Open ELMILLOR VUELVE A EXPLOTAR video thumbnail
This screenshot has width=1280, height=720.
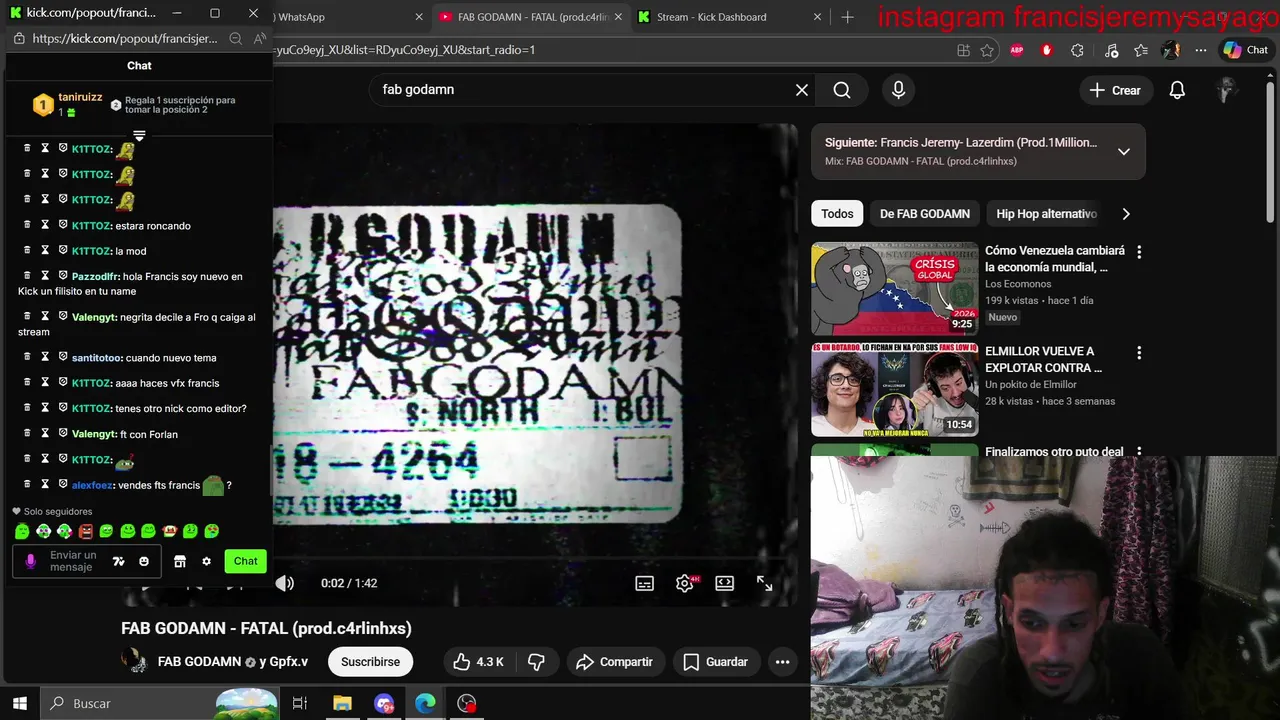pyautogui.click(x=895, y=389)
